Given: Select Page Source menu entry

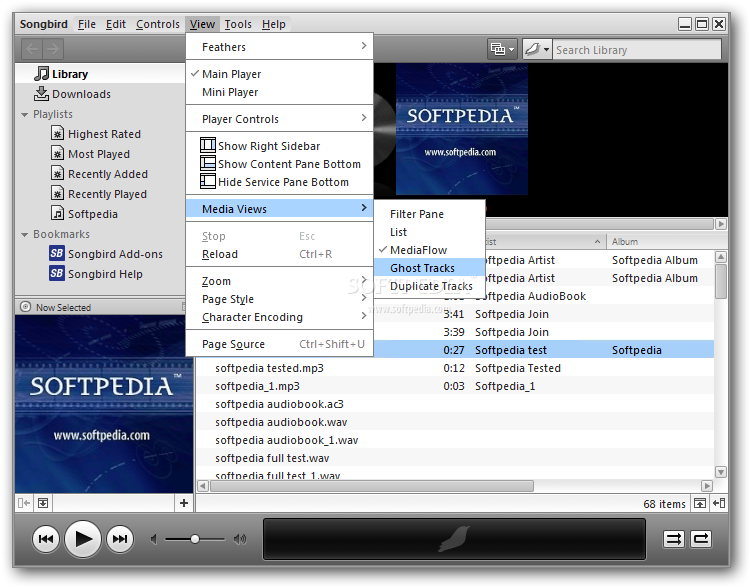Looking at the screenshot, I should [279, 344].
